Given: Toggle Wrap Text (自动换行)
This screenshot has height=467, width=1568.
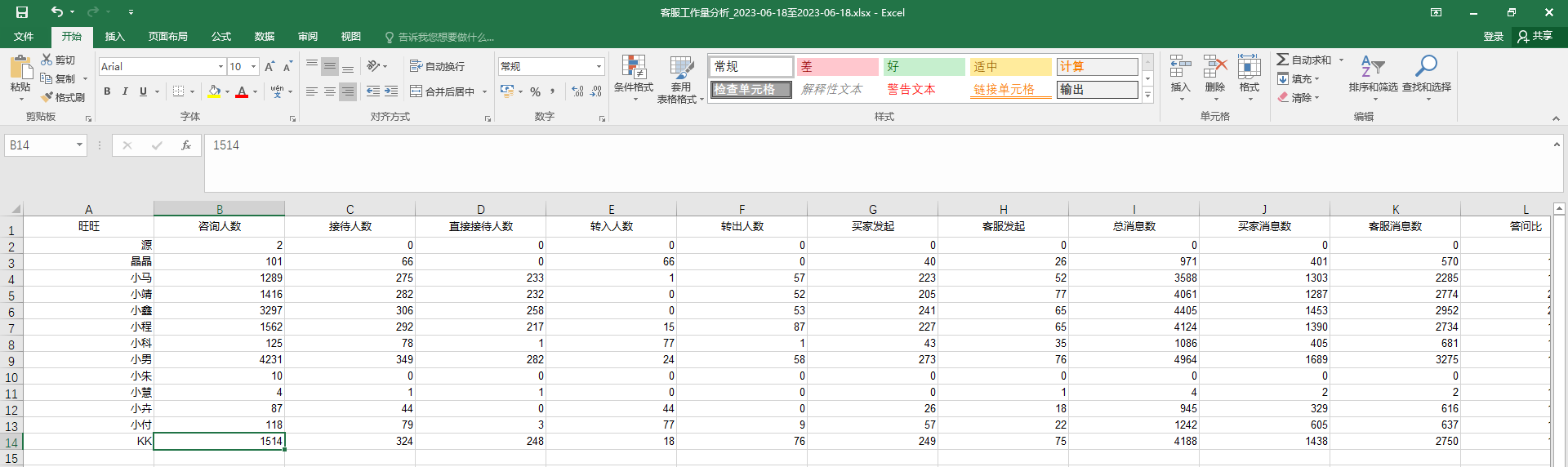Looking at the screenshot, I should click(438, 66).
